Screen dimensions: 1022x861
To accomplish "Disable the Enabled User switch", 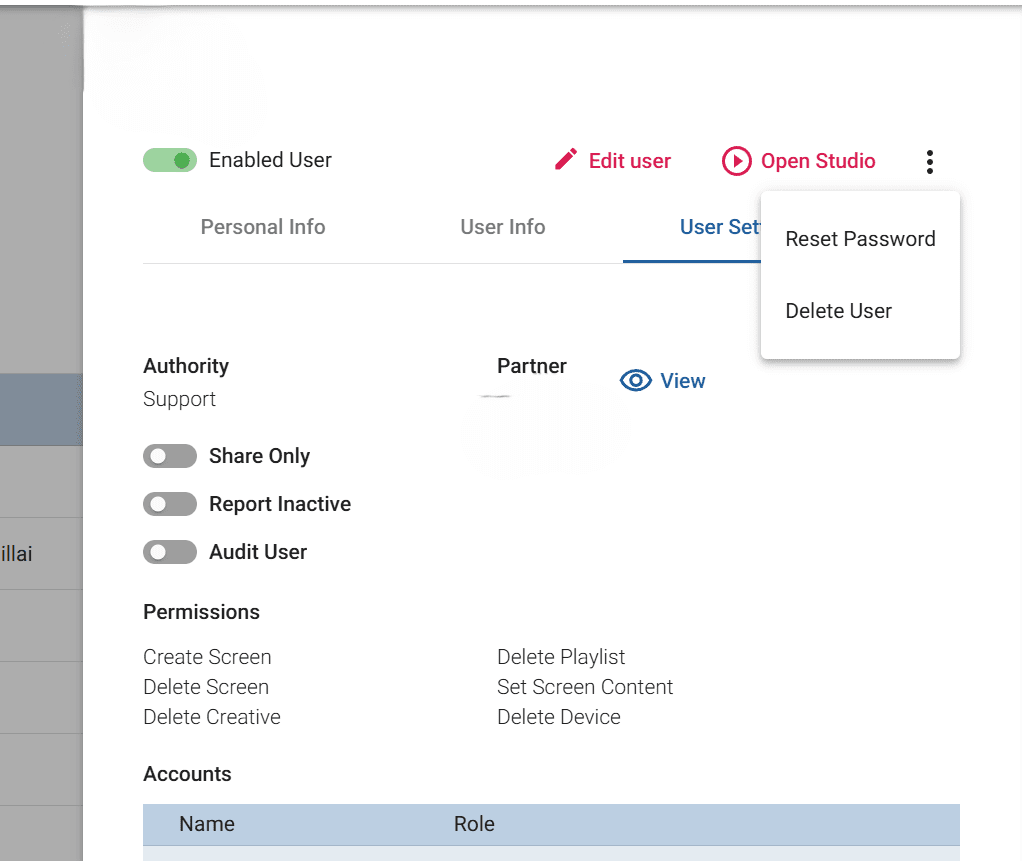I will 170,160.
